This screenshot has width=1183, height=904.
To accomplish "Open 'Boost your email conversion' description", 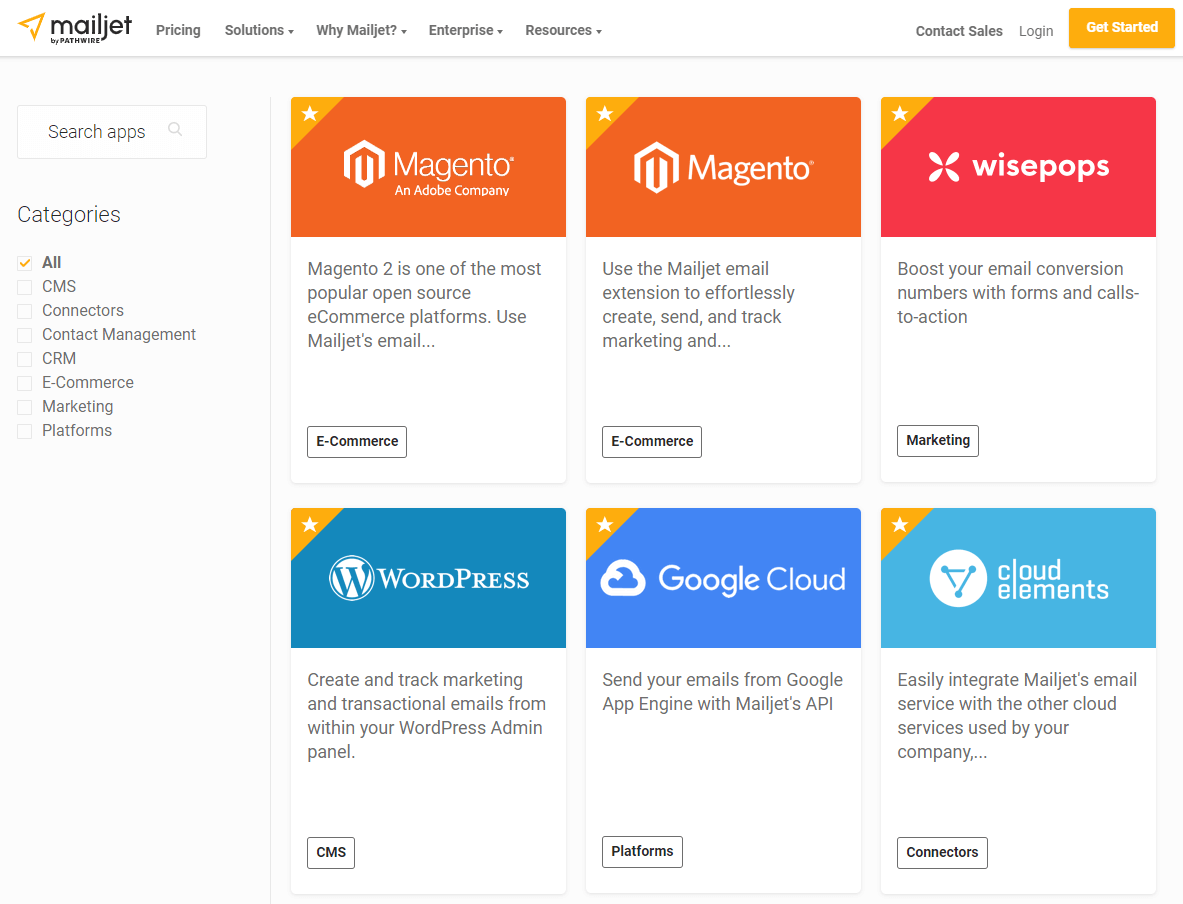I will [x=1018, y=293].
